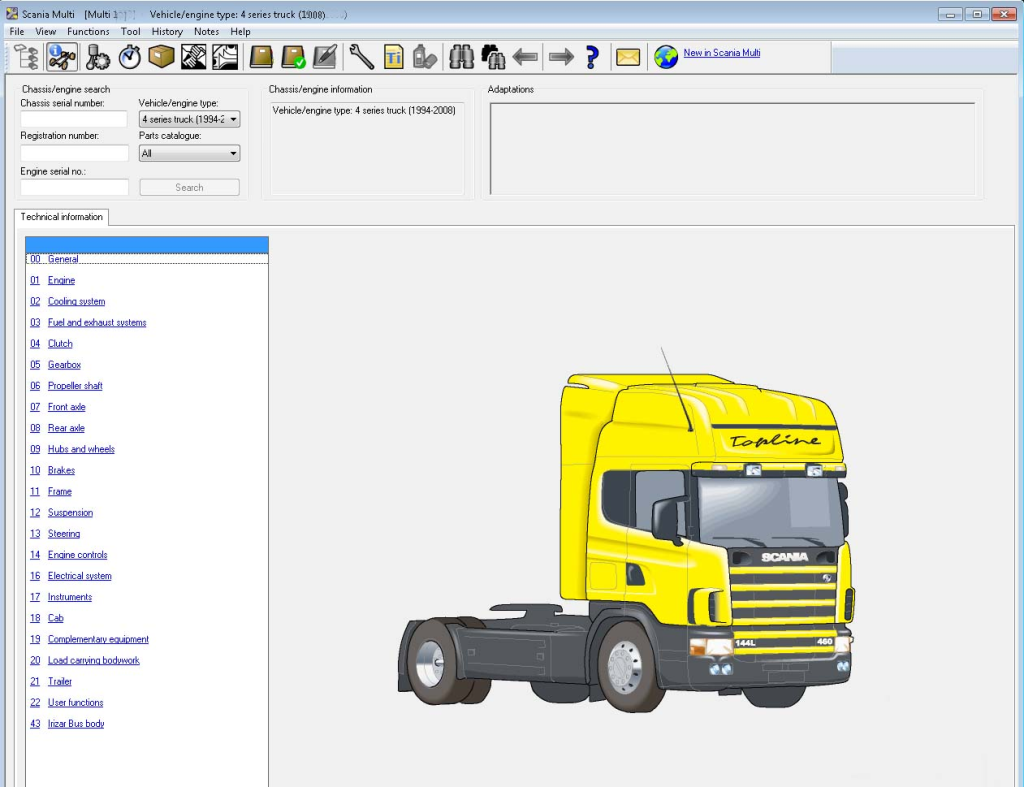The width and height of the screenshot is (1024, 787).
Task: Select the Technical information tab
Action: coord(61,217)
